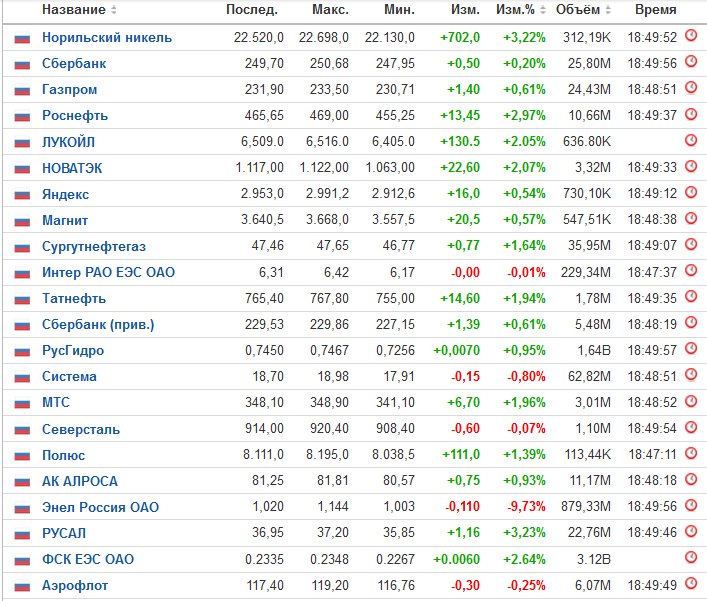This screenshot has width=707, height=601.
Task: Click the clock icon in Полюс row
Action: (x=691, y=453)
